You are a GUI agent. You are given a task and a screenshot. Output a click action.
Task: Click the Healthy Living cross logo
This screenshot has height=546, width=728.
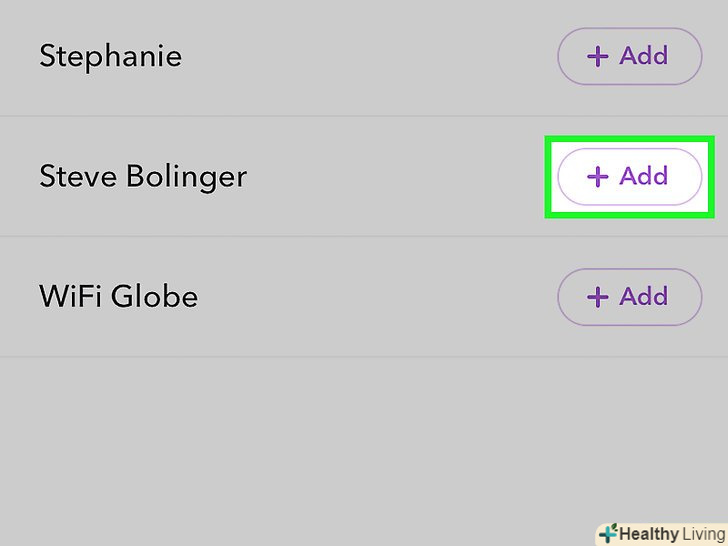608,533
